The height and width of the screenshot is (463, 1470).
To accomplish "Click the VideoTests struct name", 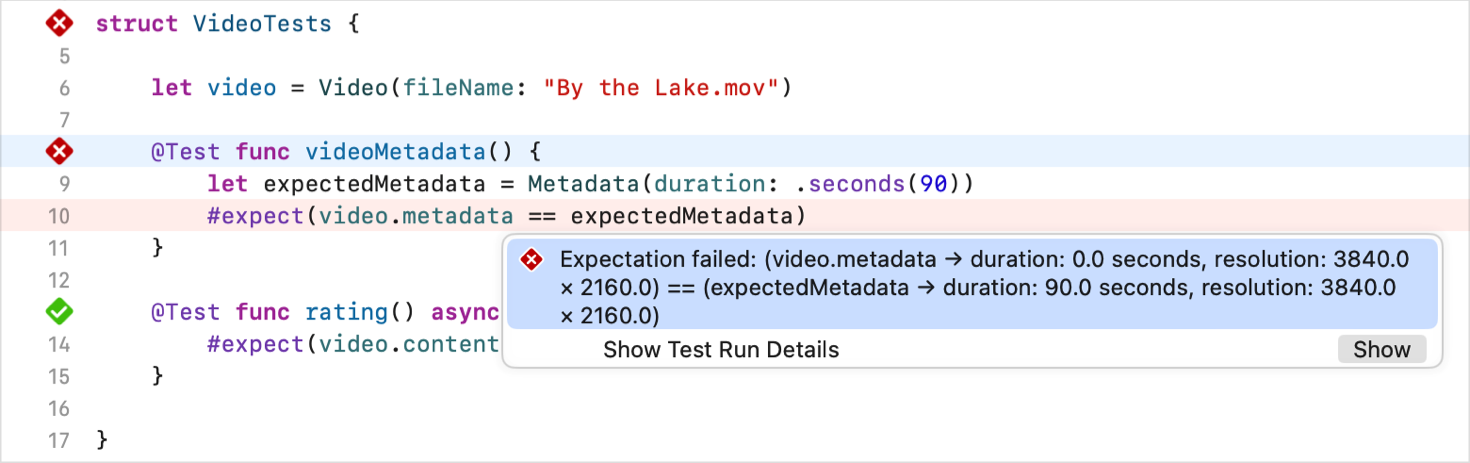I will pos(262,23).
